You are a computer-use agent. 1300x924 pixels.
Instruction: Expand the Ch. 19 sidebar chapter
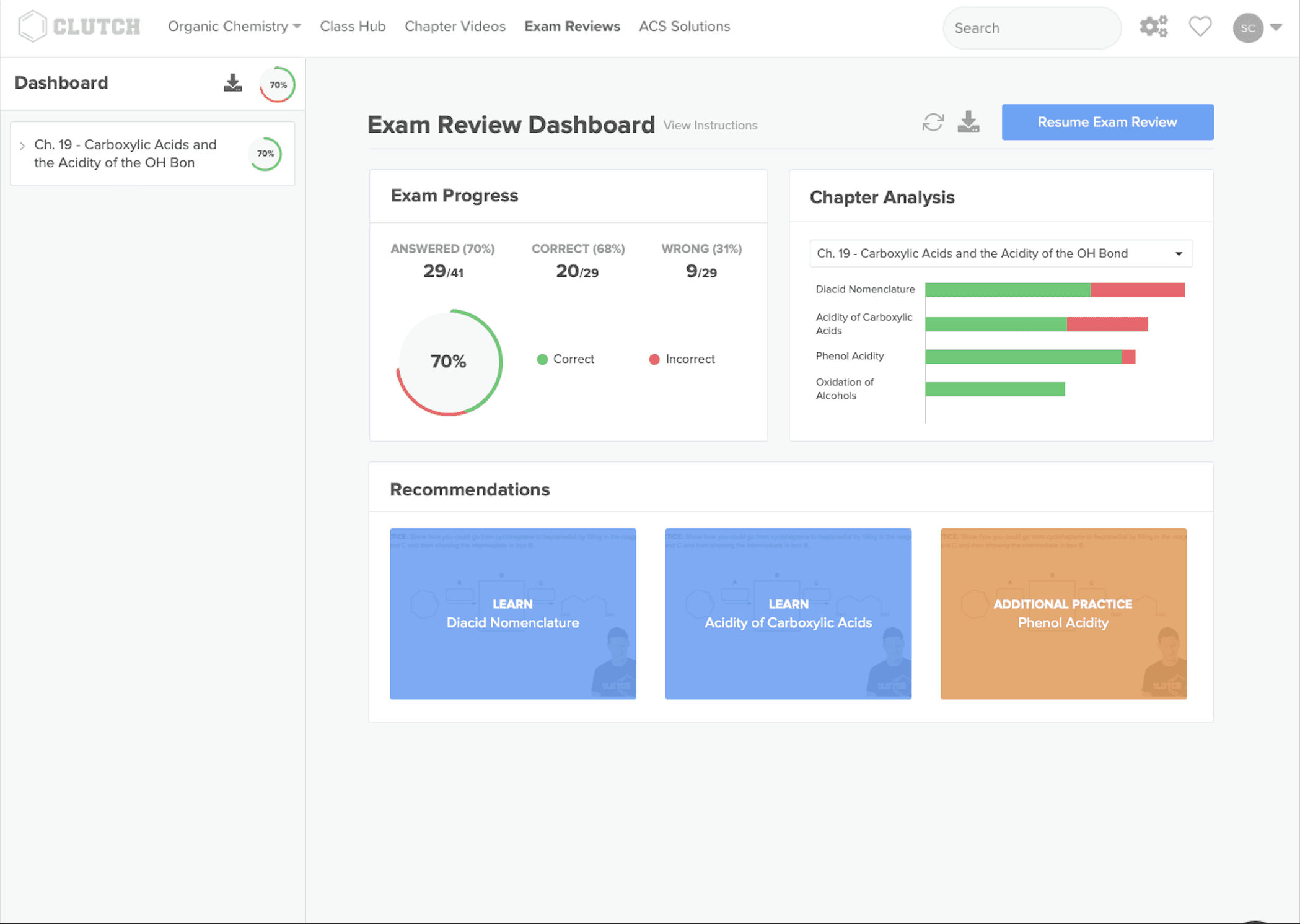[x=22, y=146]
